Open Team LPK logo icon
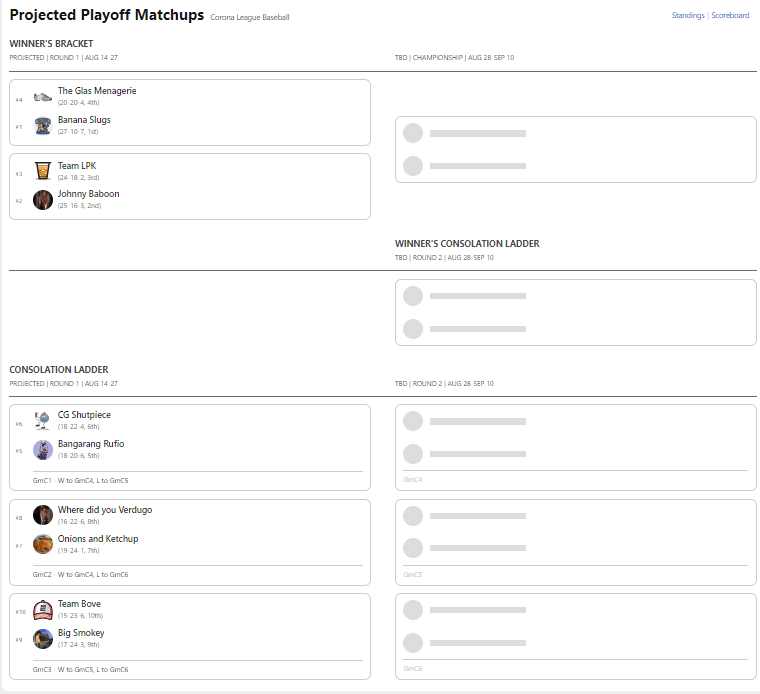 point(43,171)
